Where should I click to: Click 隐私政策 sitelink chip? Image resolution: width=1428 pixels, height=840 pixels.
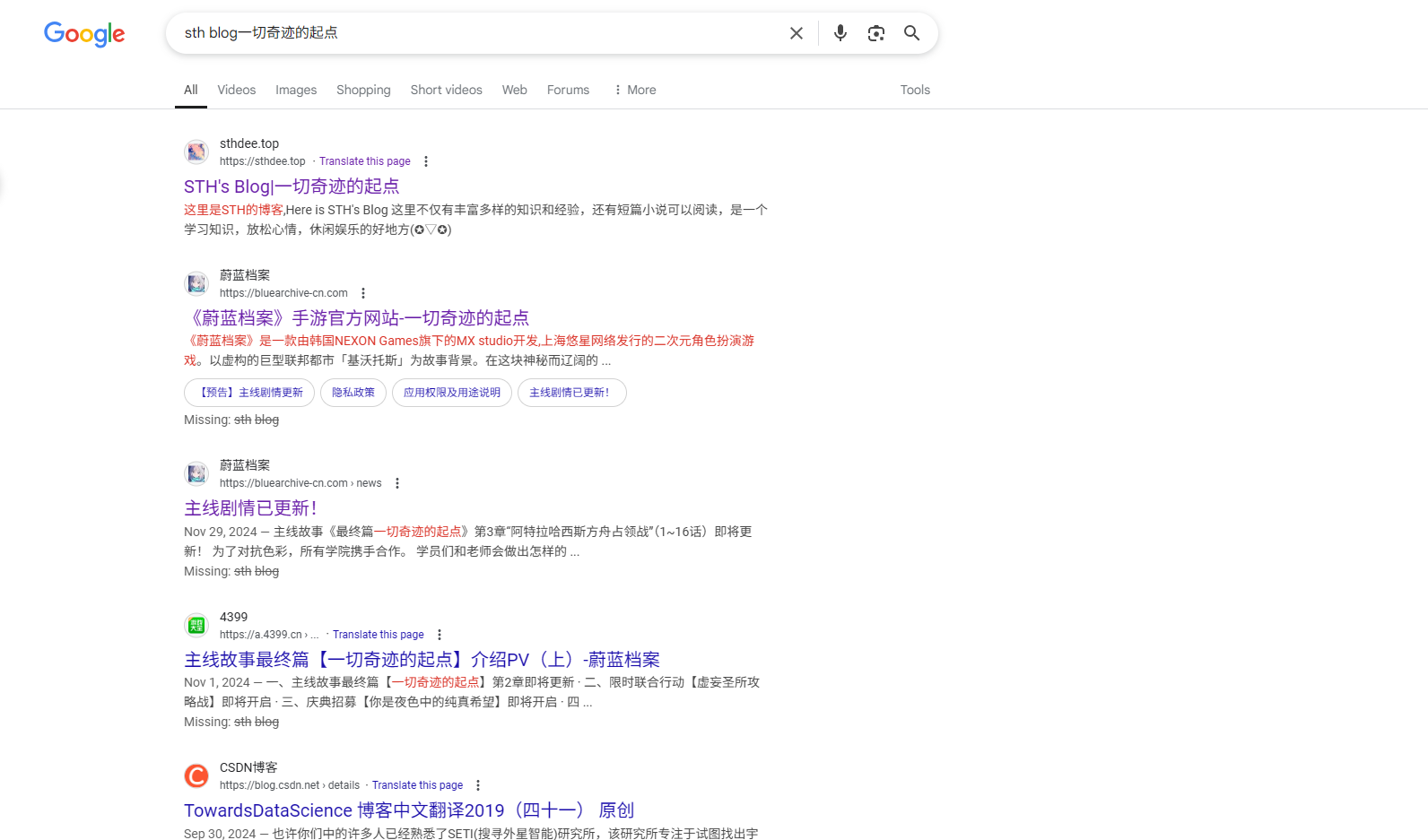point(353,393)
